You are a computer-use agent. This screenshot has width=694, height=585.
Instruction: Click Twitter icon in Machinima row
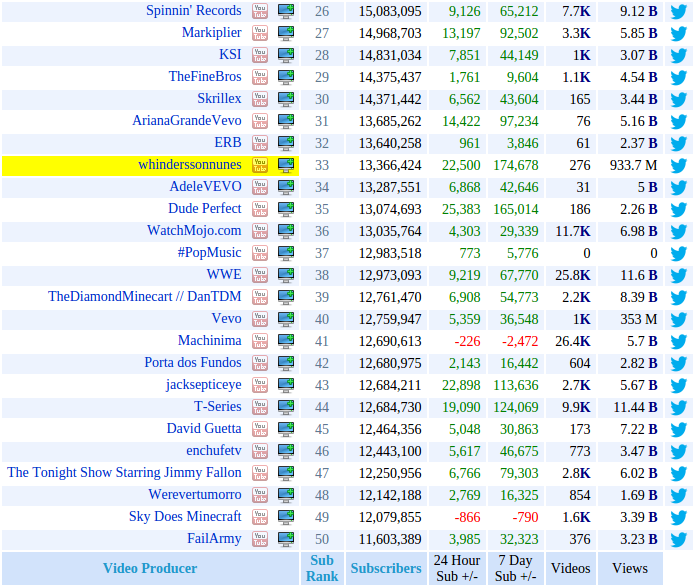pyautogui.click(x=679, y=341)
